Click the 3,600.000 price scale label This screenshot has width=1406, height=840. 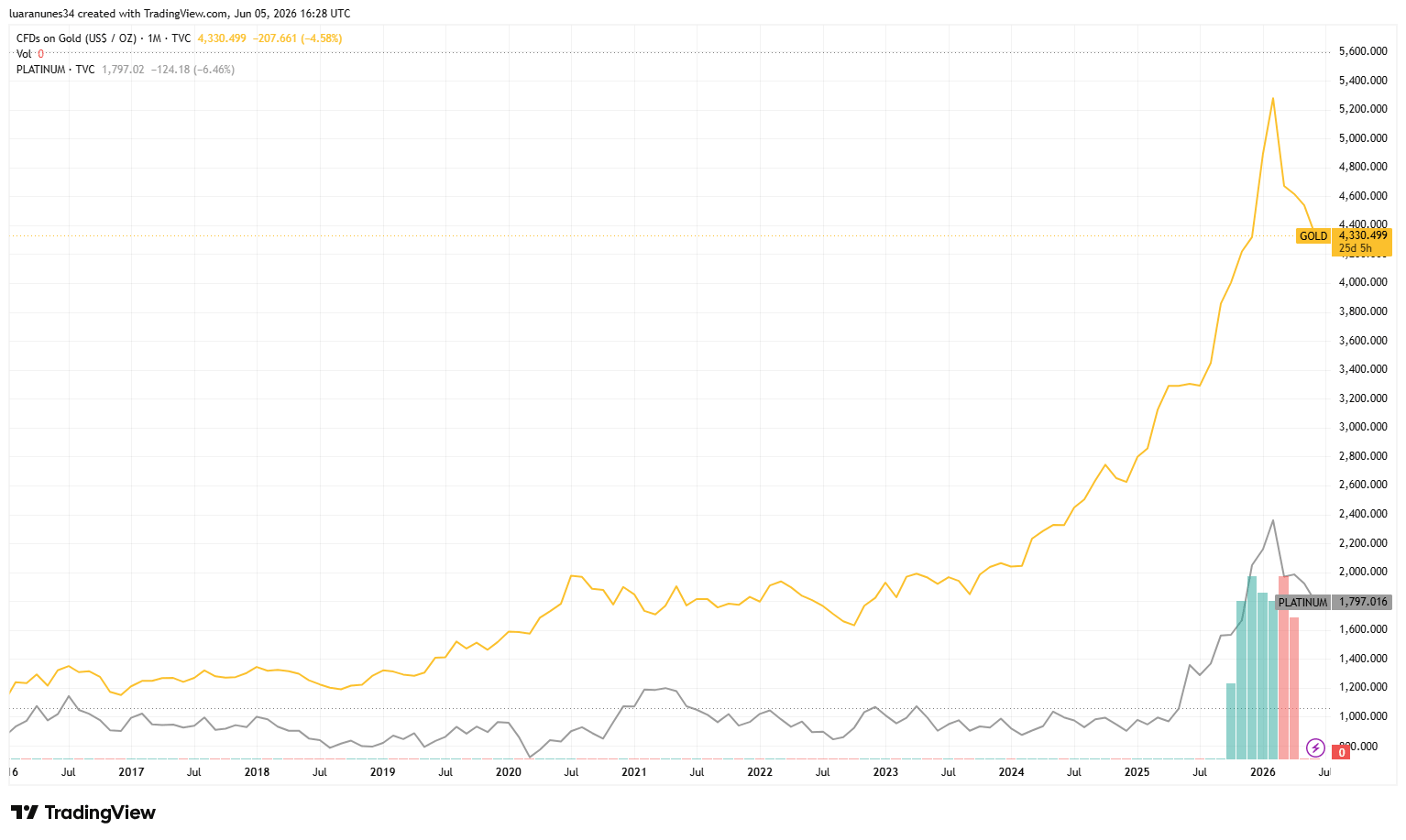tap(1363, 341)
